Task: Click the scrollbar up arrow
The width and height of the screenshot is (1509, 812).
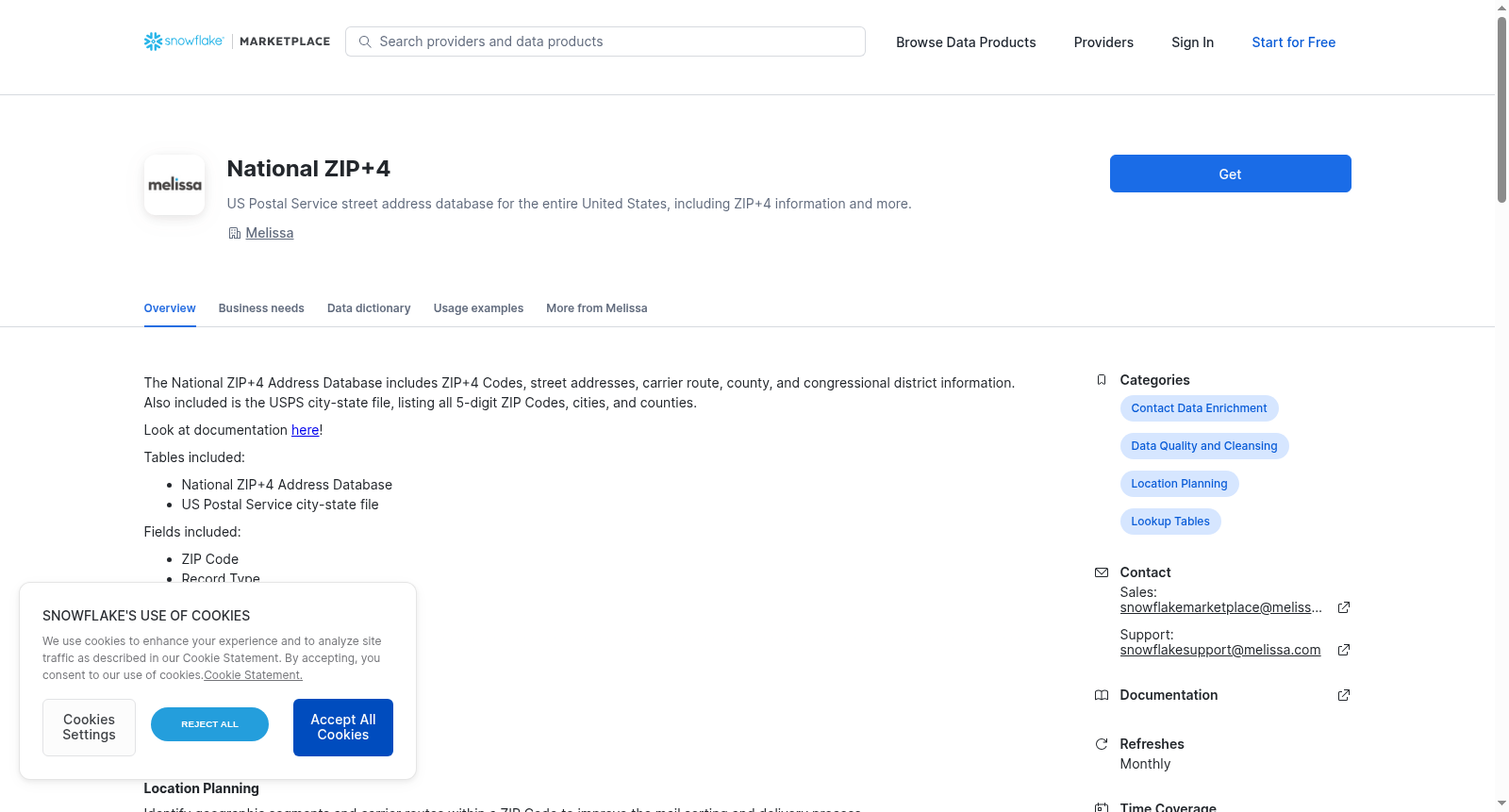Action: pos(1501,8)
